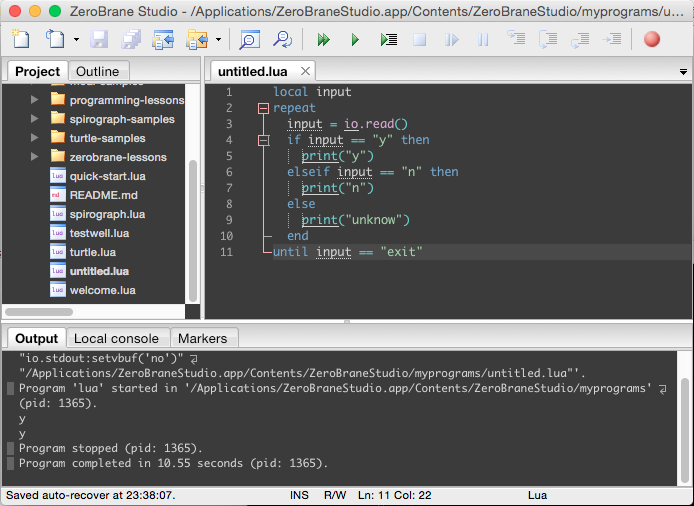The image size is (694, 506).
Task: Click project tree vertical scrollbar
Action: point(193,230)
